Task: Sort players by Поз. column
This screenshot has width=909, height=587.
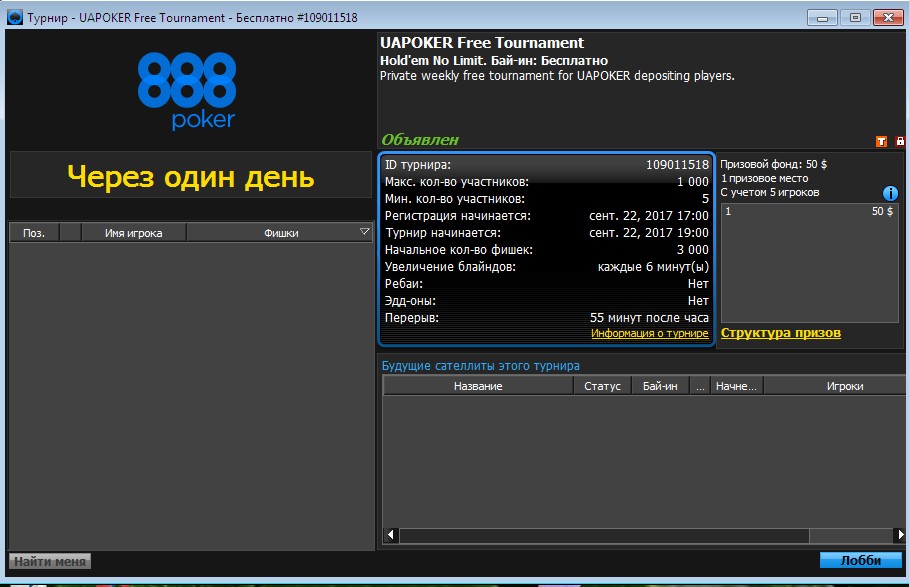Action: (34, 232)
